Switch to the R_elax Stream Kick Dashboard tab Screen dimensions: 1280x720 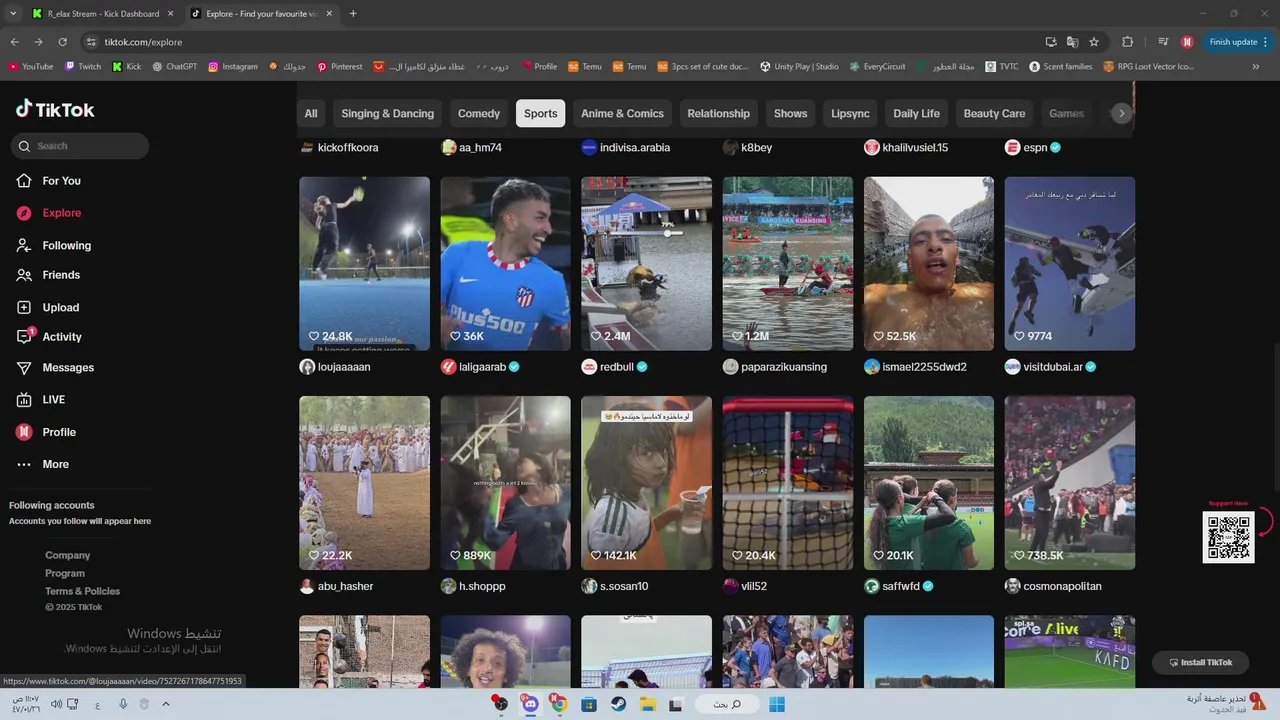(x=103, y=14)
